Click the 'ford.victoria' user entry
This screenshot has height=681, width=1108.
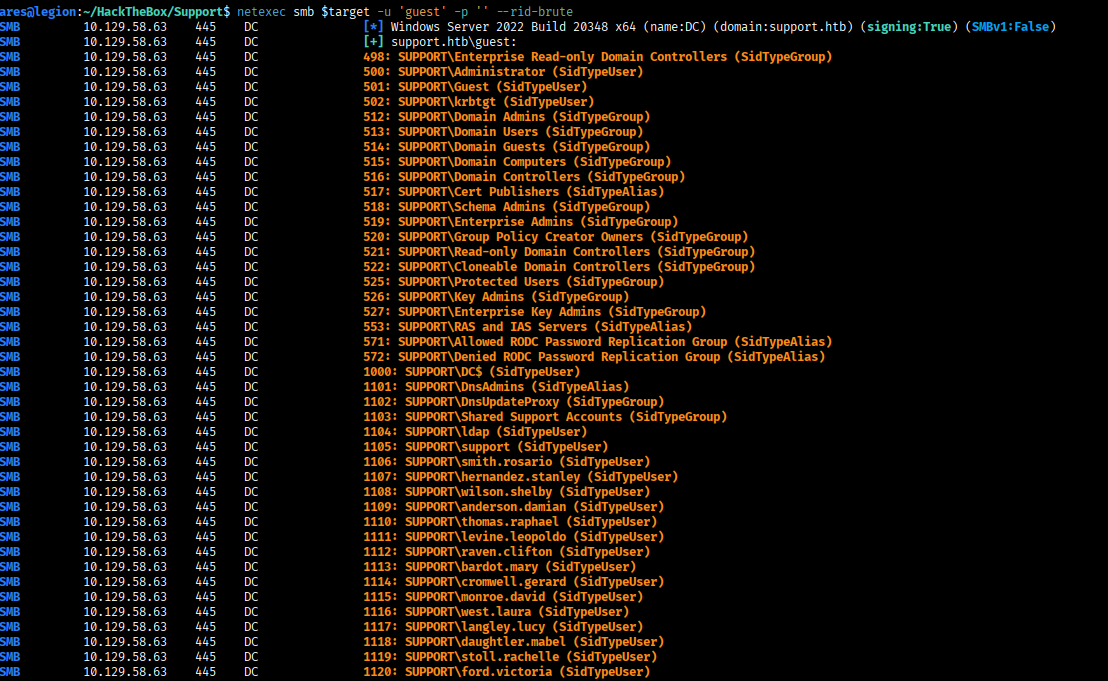pyautogui.click(x=507, y=672)
